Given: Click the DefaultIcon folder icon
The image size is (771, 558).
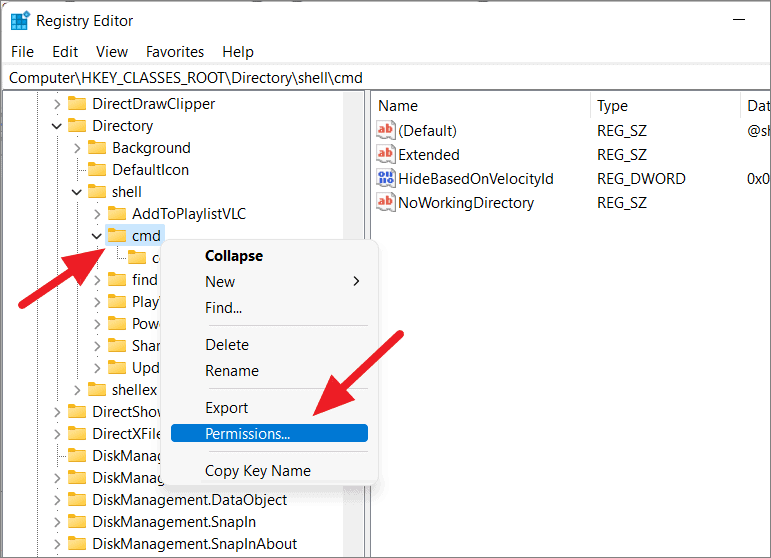Looking at the screenshot, I should click(97, 170).
